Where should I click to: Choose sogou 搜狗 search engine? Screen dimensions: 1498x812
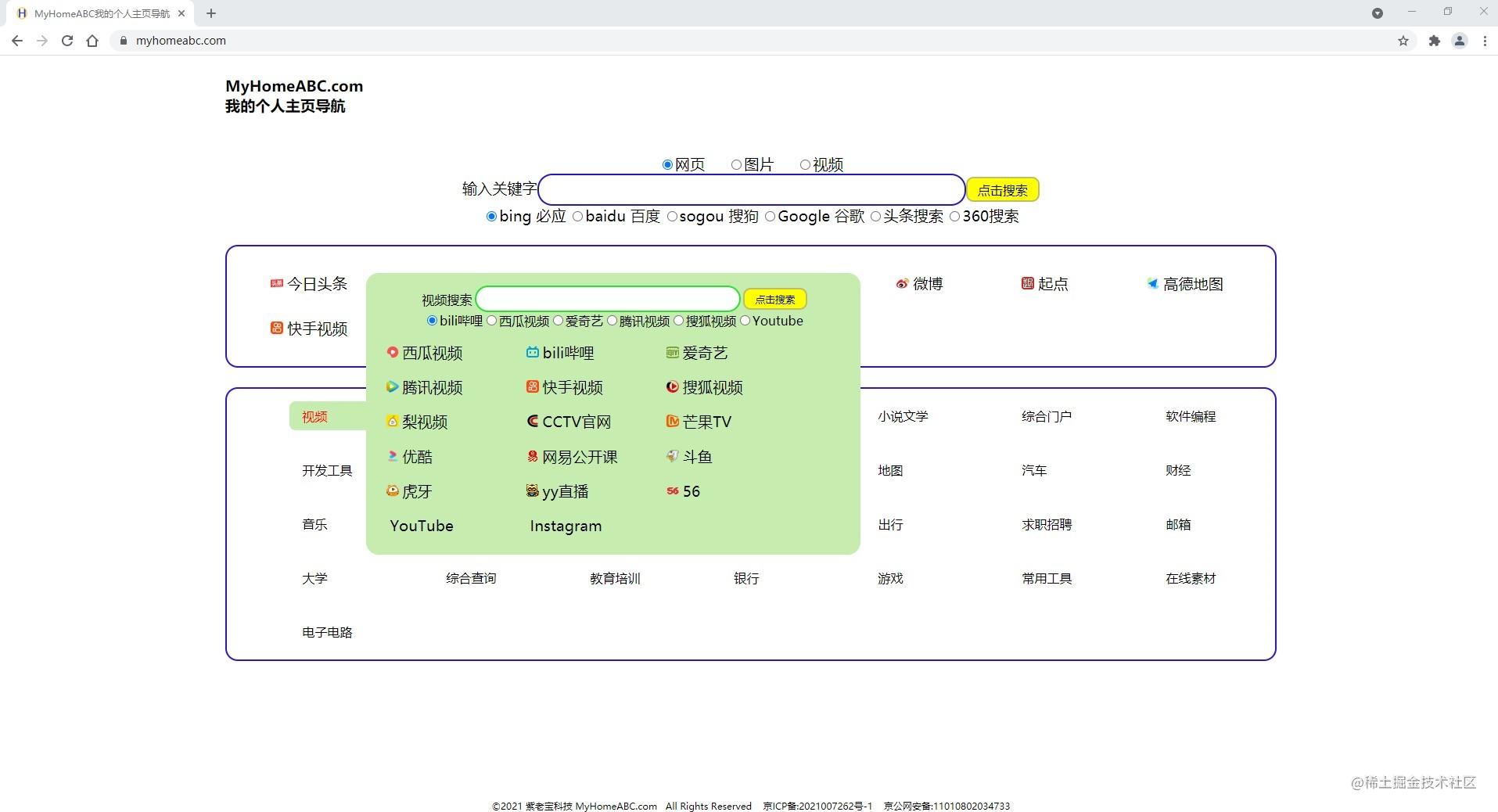672,216
